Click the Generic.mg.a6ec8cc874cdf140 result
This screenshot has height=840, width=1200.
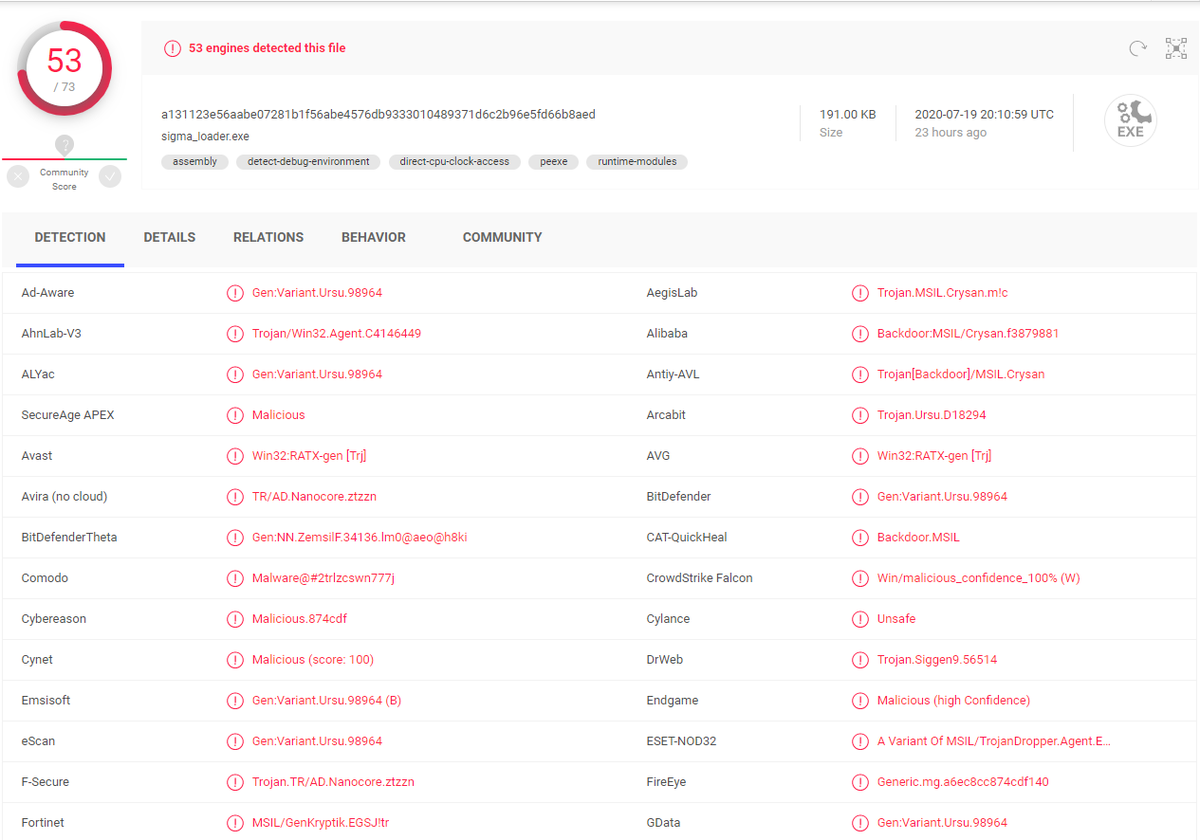pos(963,782)
